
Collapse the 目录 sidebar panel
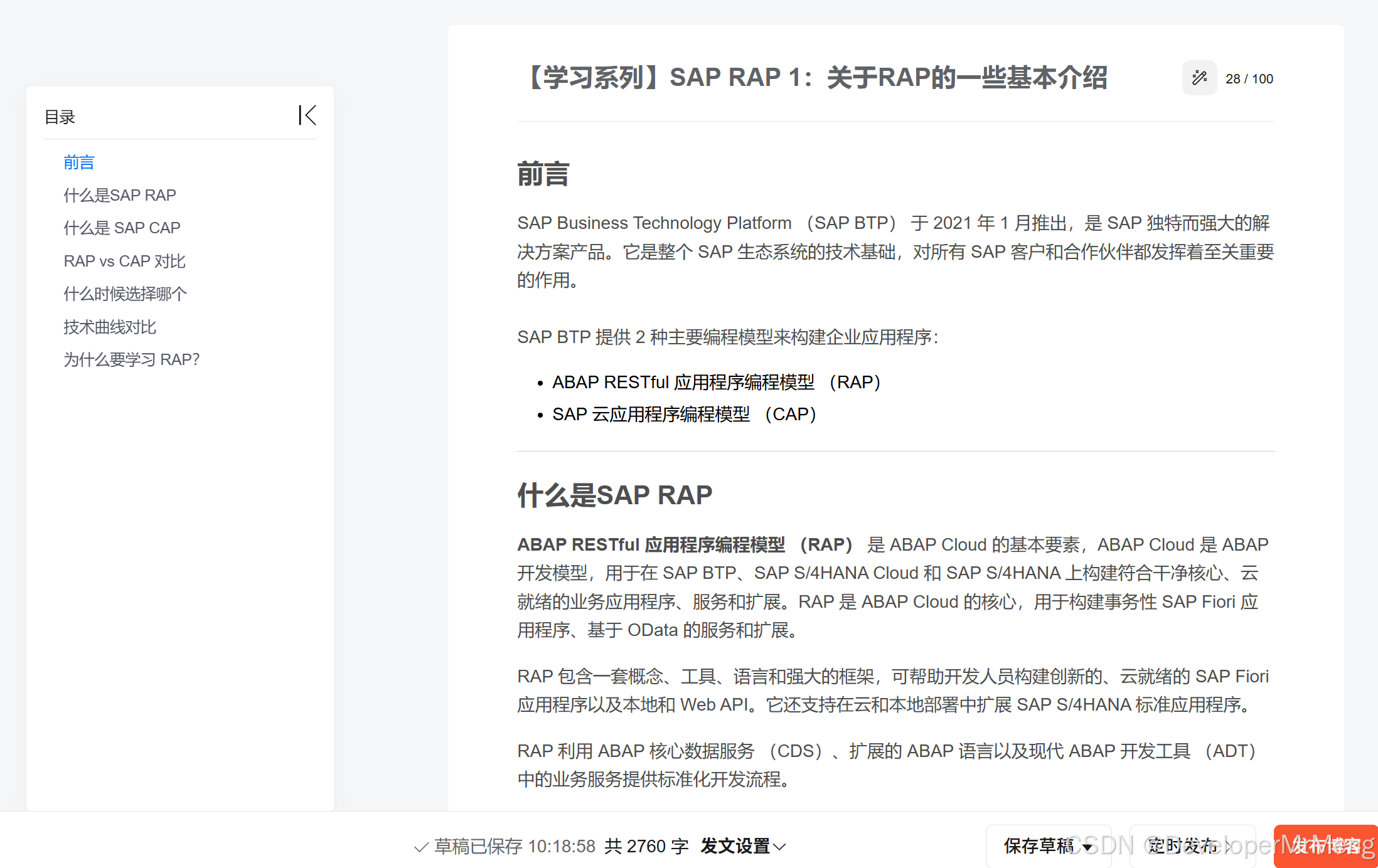pyautogui.click(x=307, y=115)
